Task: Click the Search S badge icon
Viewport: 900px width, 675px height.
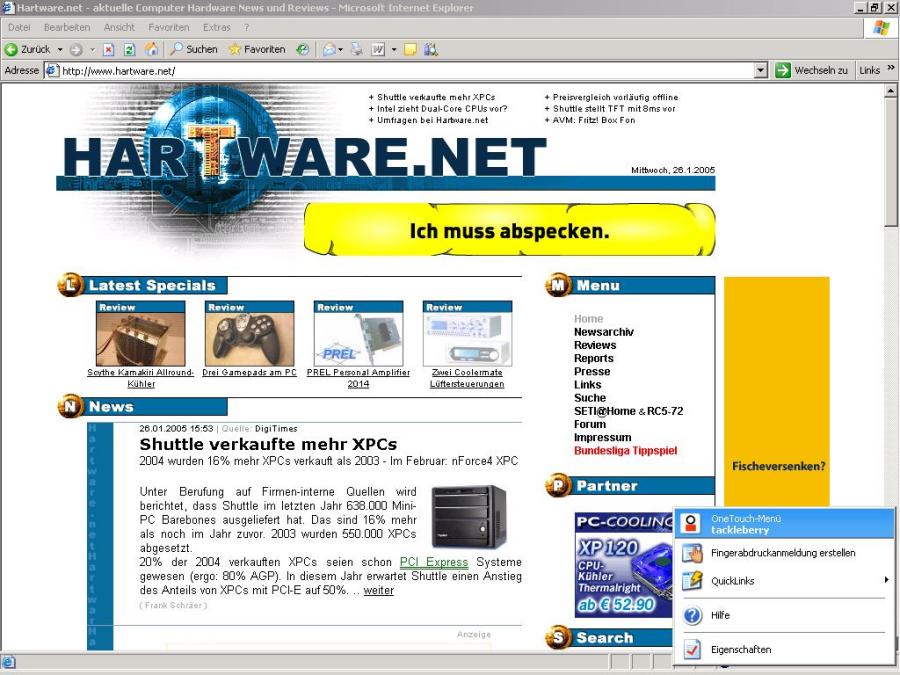Action: coord(558,637)
